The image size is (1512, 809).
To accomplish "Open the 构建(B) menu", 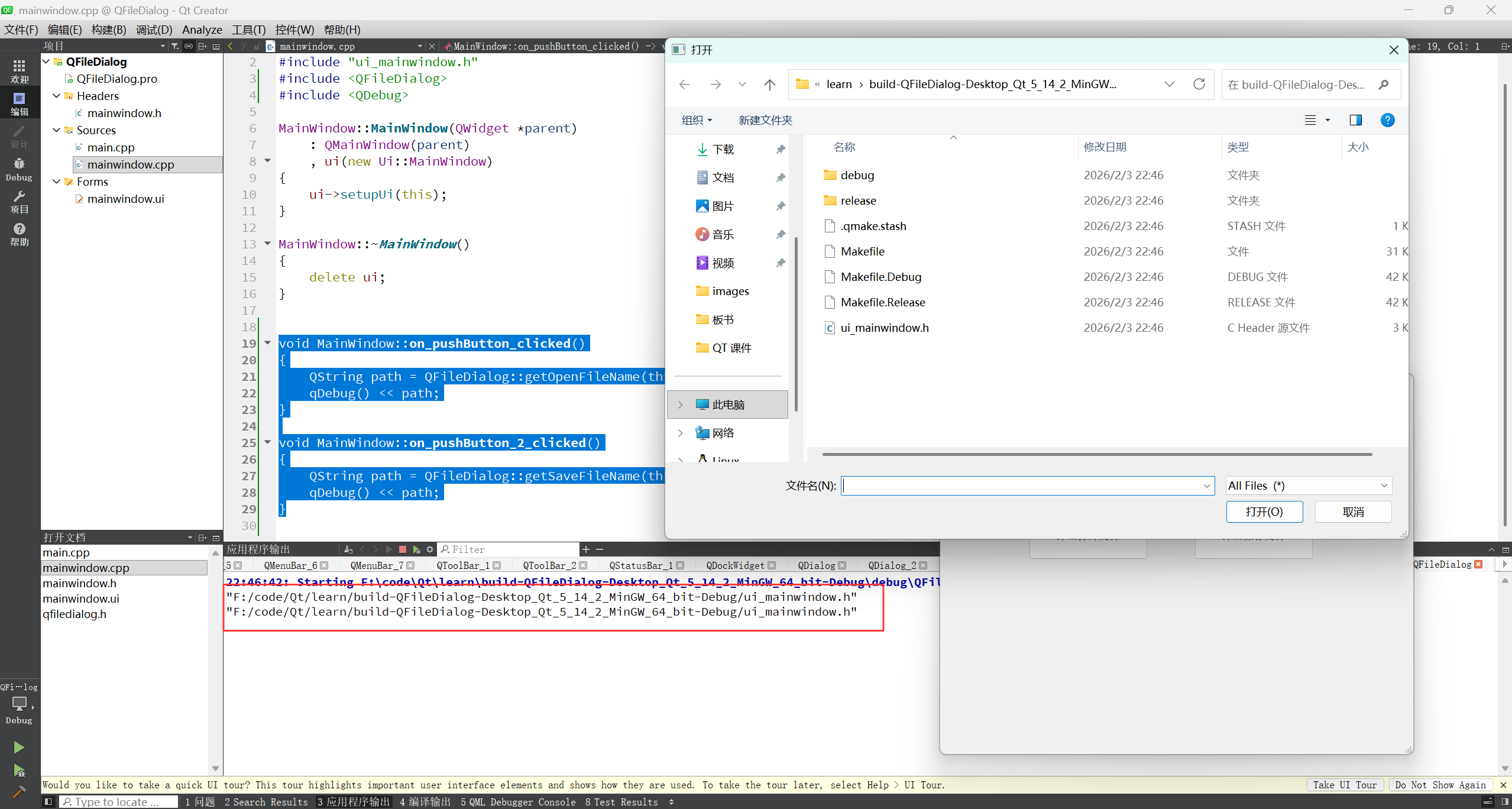I will tap(109, 30).
